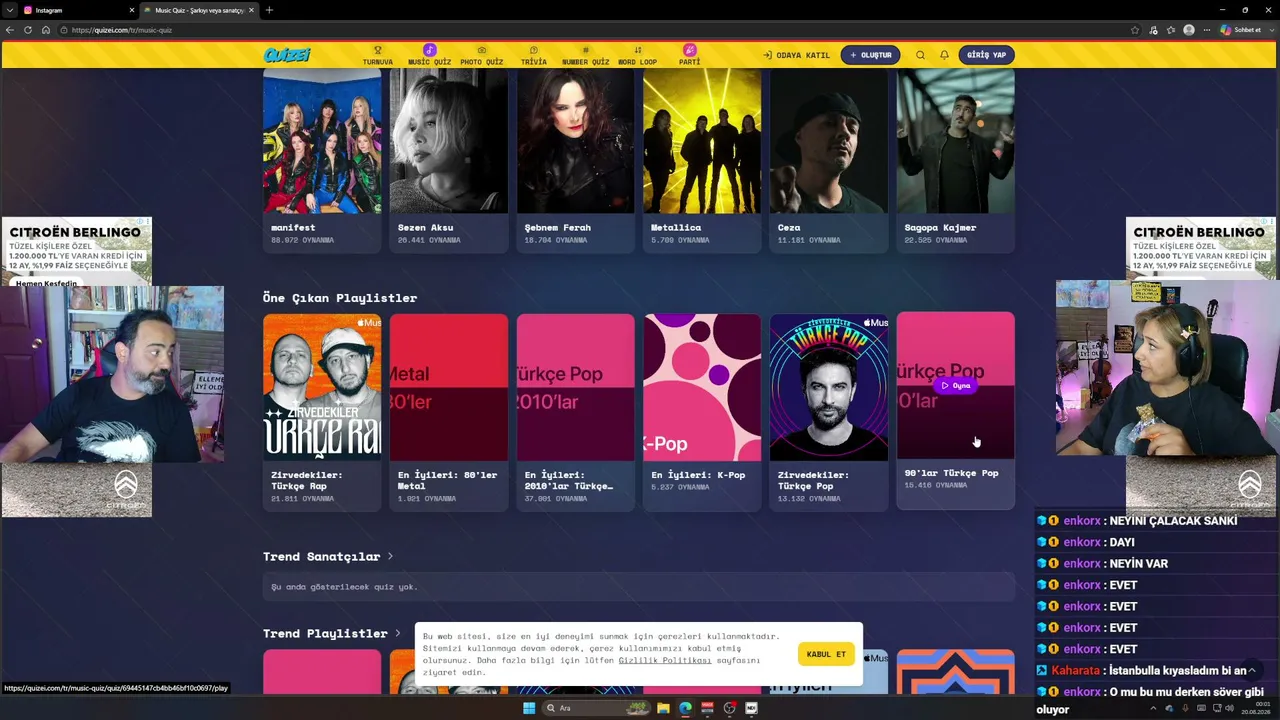Open En İyileri: 80'ler Metal playlist
This screenshot has height=720, width=1280.
(449, 412)
